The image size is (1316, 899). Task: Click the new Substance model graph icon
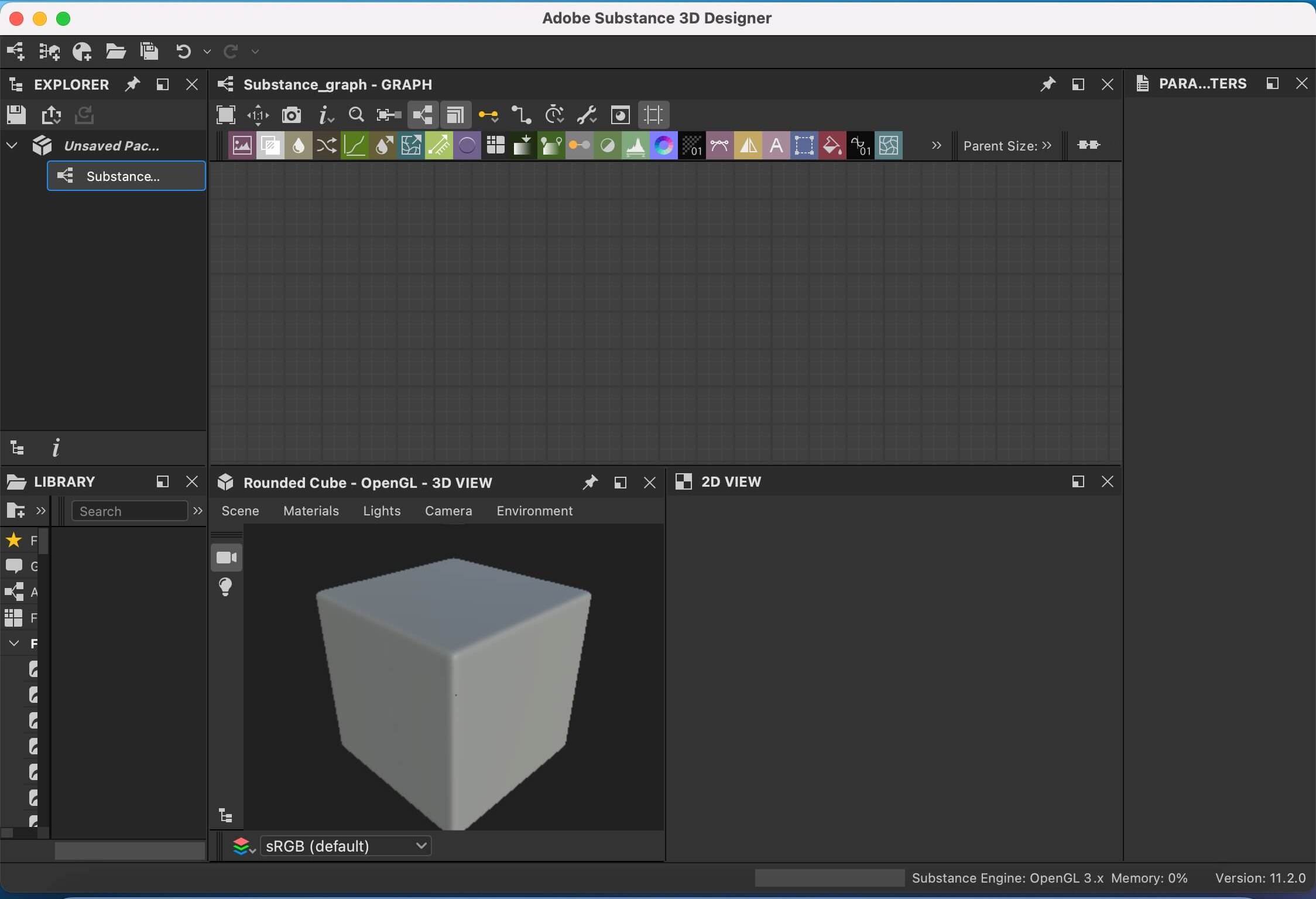[x=49, y=52]
